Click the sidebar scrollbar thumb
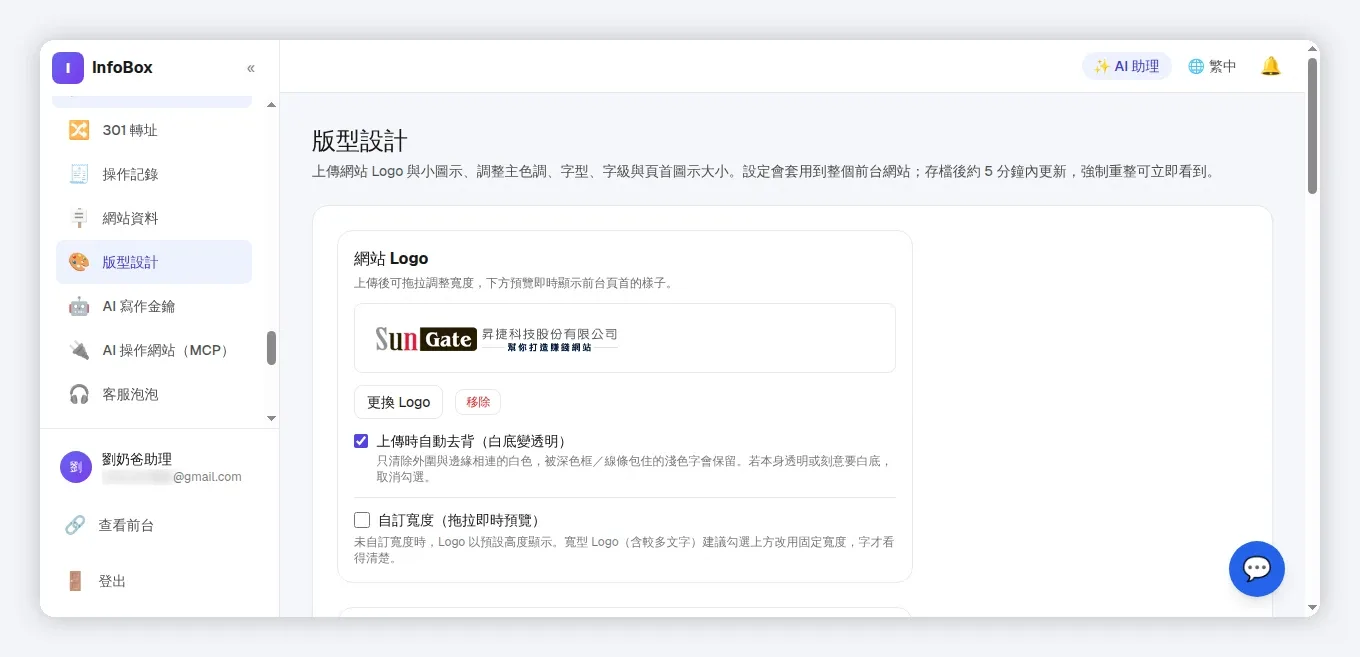The image size is (1360, 657). 271,348
